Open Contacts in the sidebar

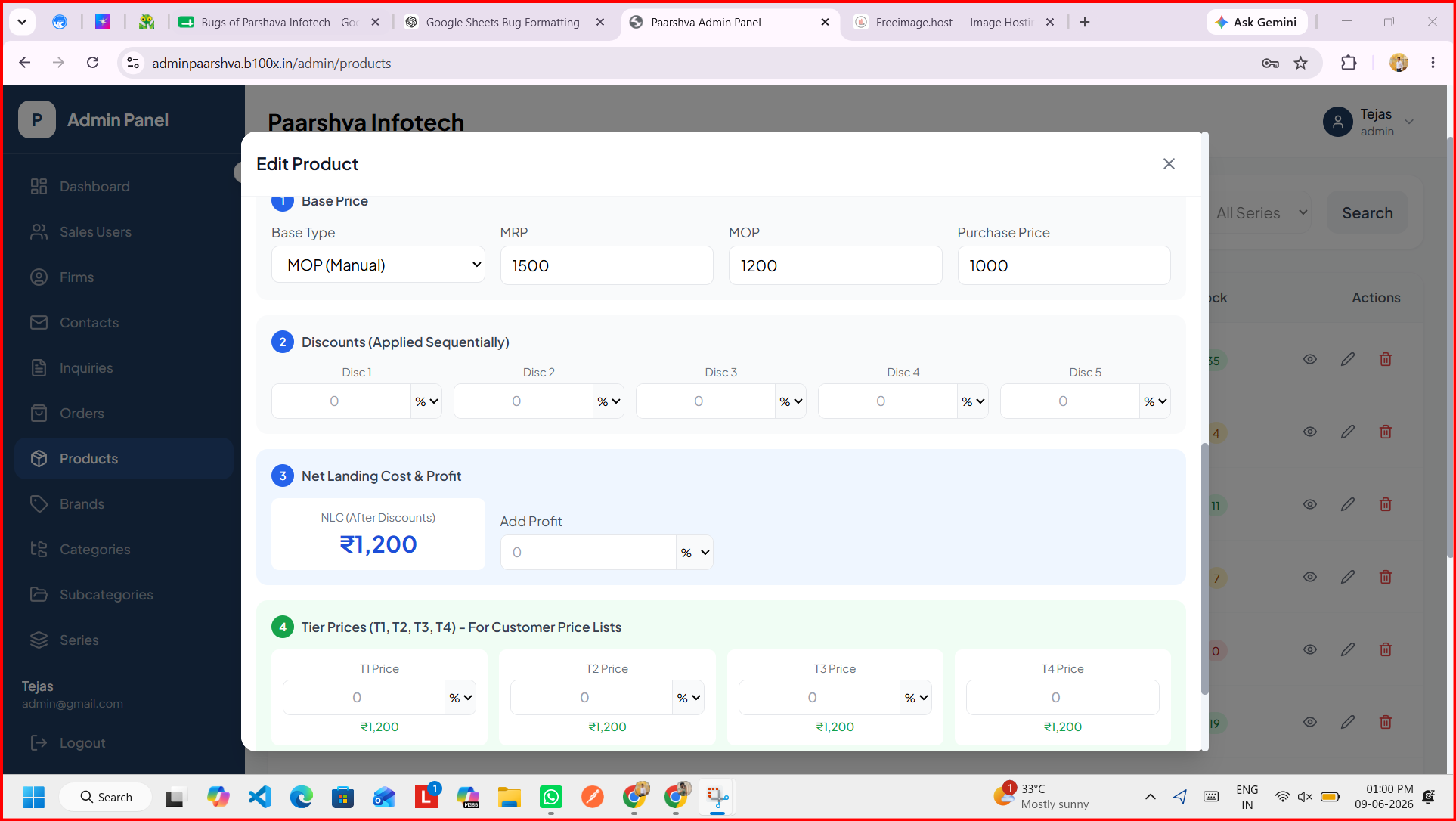[123, 323]
